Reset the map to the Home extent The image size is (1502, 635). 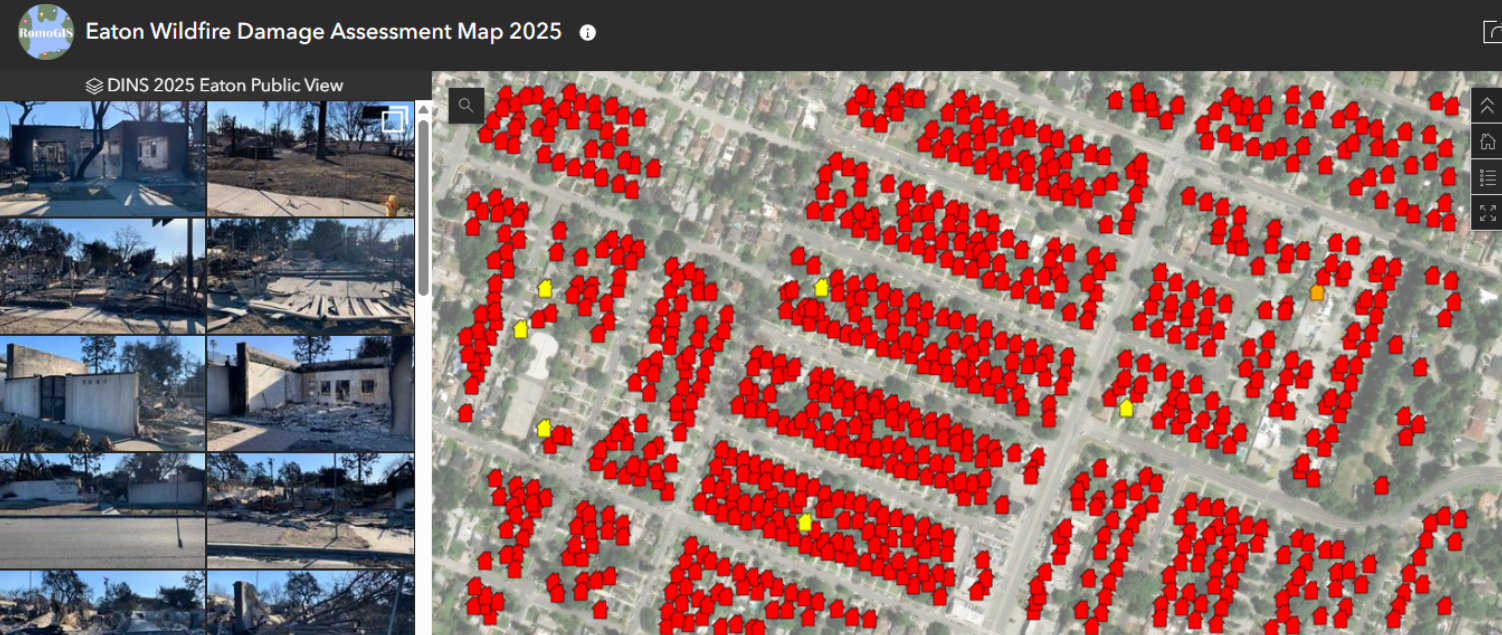[x=1487, y=141]
